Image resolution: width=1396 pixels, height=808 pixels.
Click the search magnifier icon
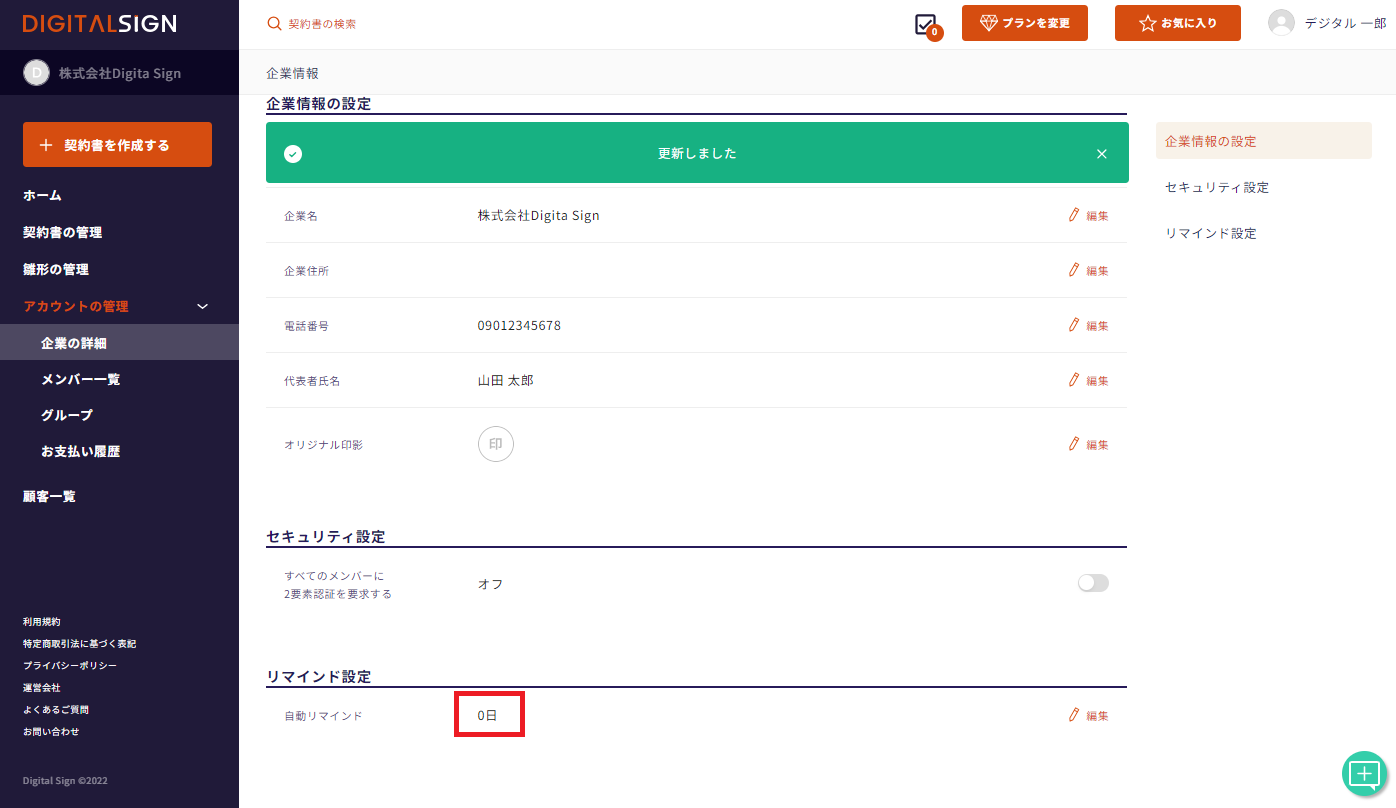274,23
